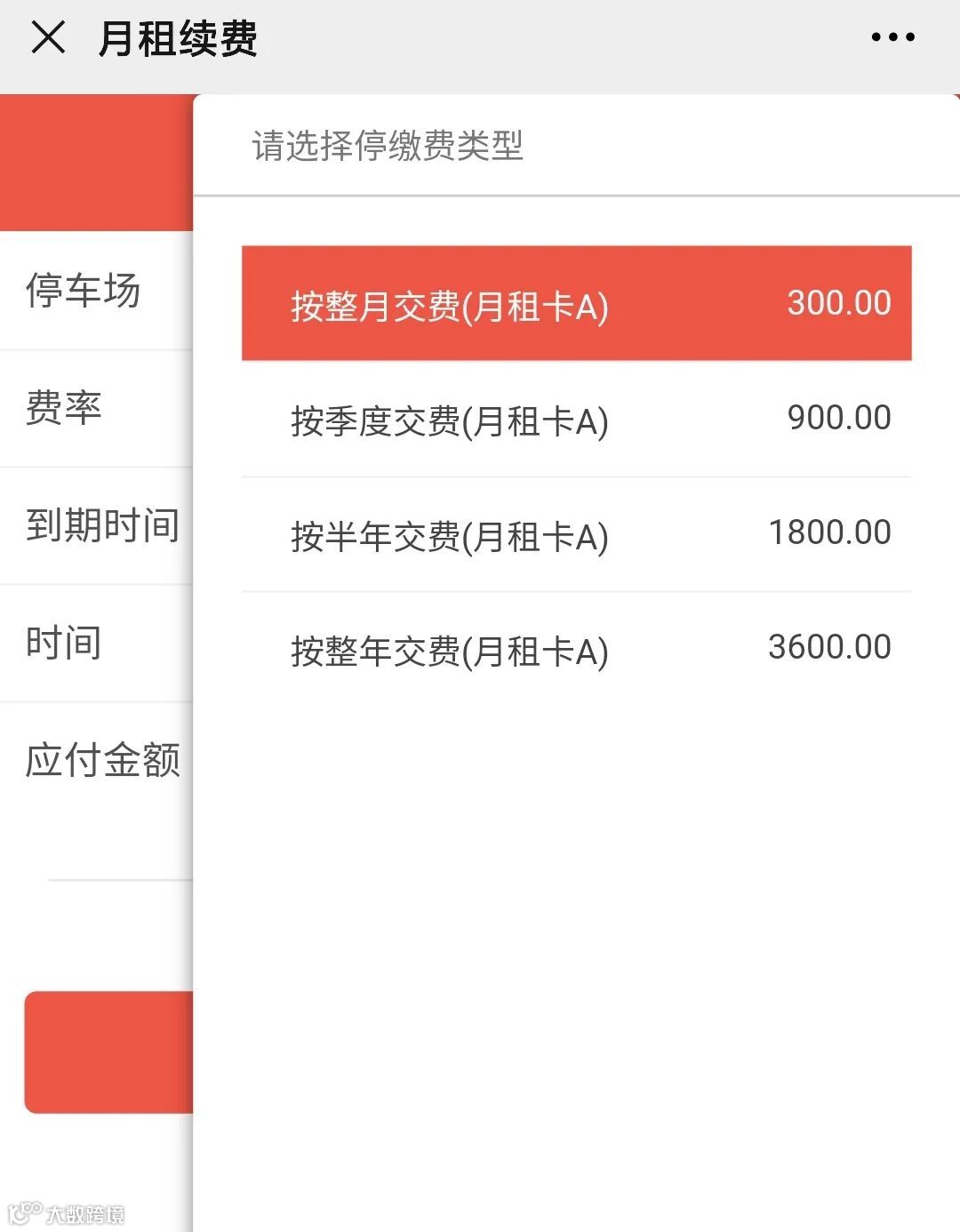Screen dimensions: 960x1232
Task: Close the 月租续费 page with X icon
Action: point(48,37)
